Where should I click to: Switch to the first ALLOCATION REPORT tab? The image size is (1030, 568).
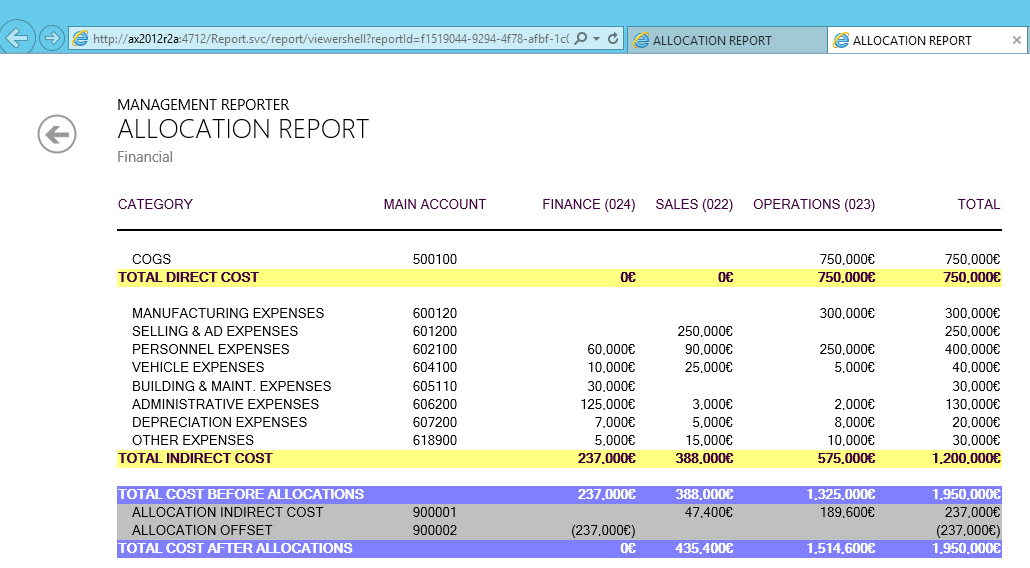(x=712, y=41)
